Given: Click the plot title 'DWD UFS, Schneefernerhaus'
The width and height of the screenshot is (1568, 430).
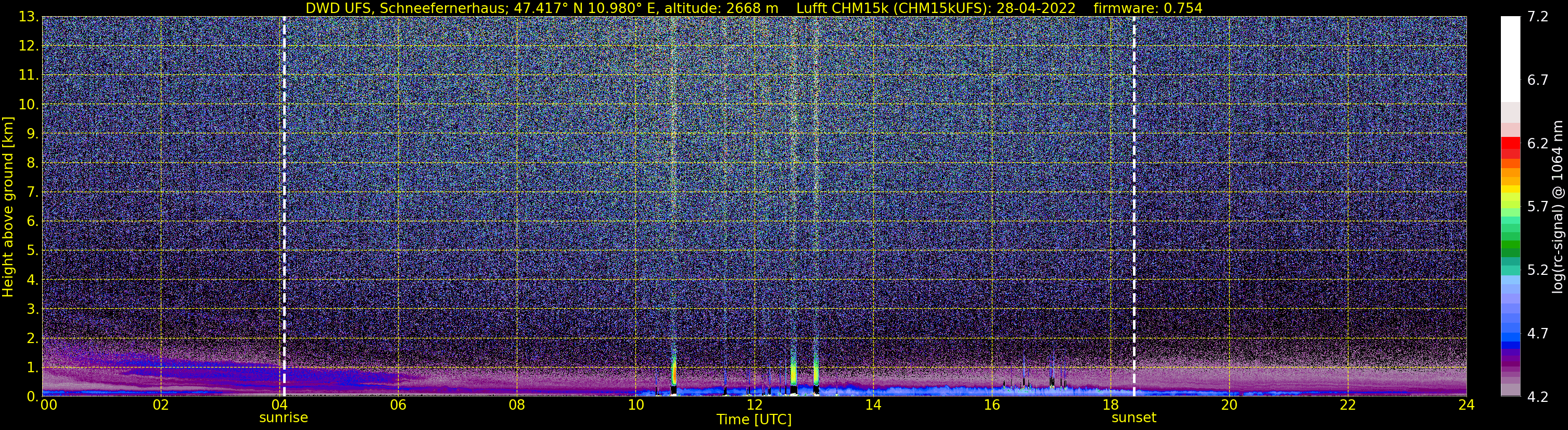Looking at the screenshot, I should click(404, 8).
